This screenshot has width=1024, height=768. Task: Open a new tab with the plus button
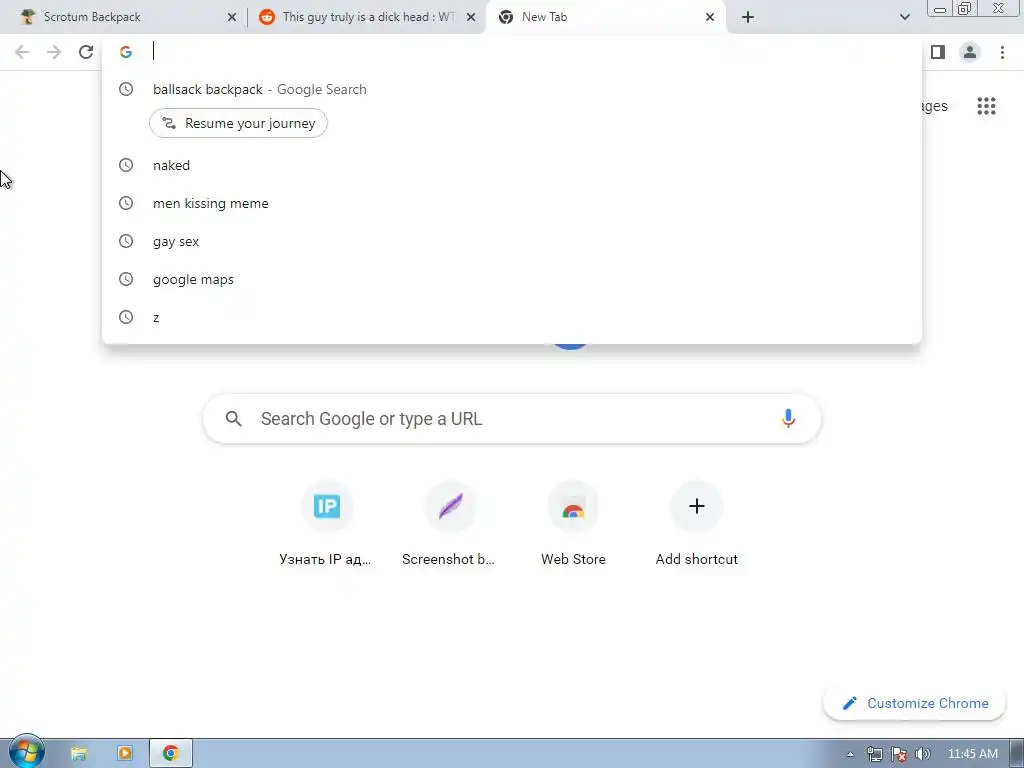click(748, 17)
